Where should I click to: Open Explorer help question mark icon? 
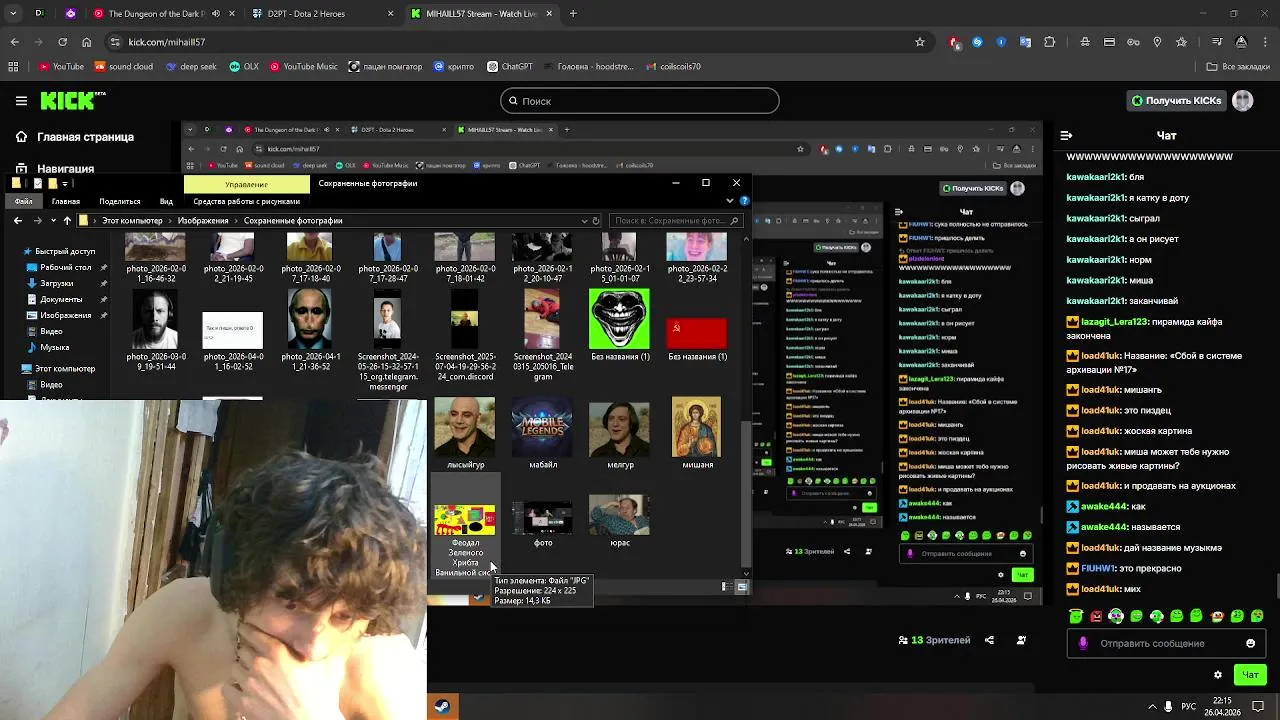744,201
